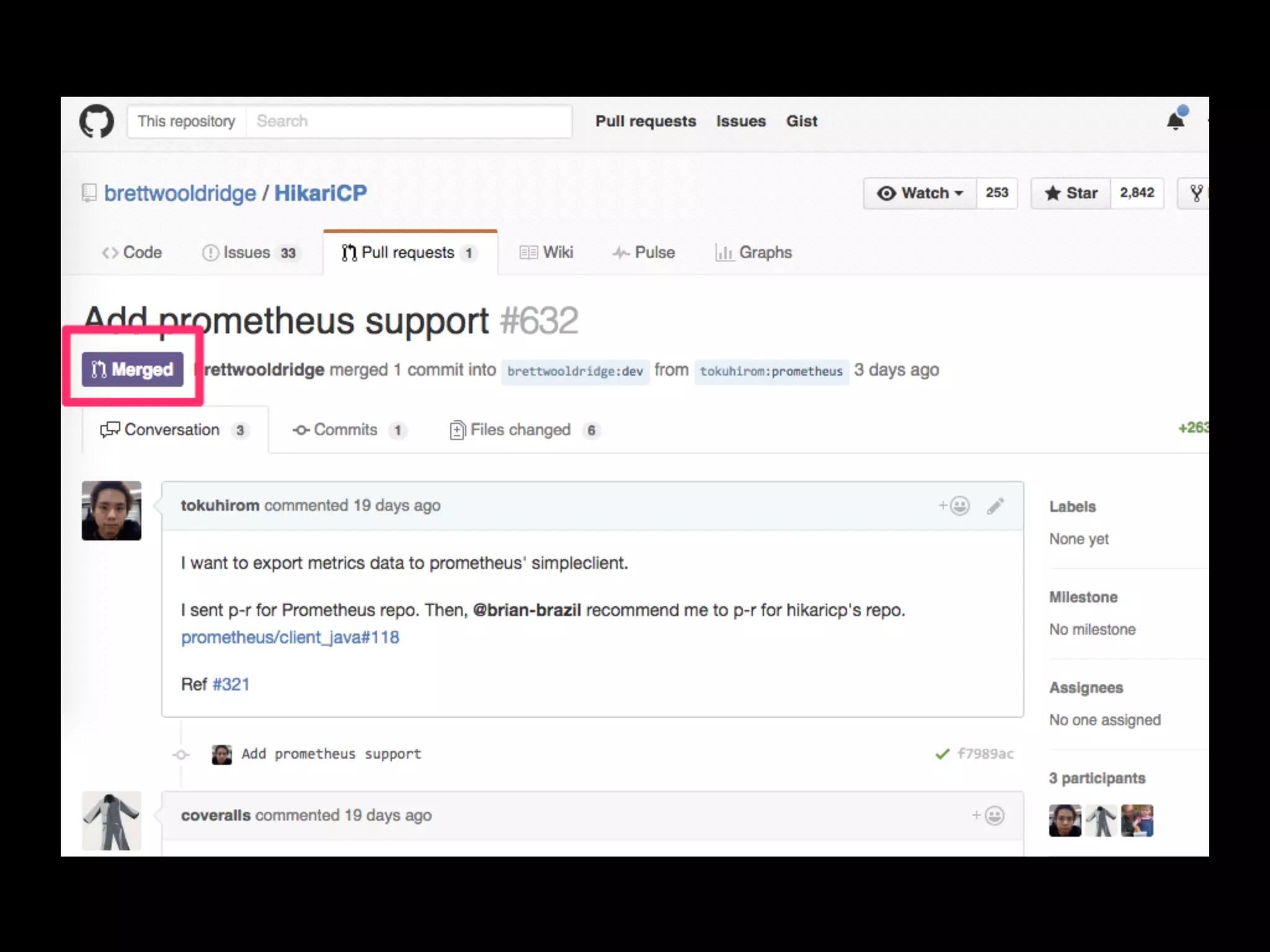Viewport: 1270px width, 952px height.
Task: Open the notifications bell icon
Action: (1176, 120)
